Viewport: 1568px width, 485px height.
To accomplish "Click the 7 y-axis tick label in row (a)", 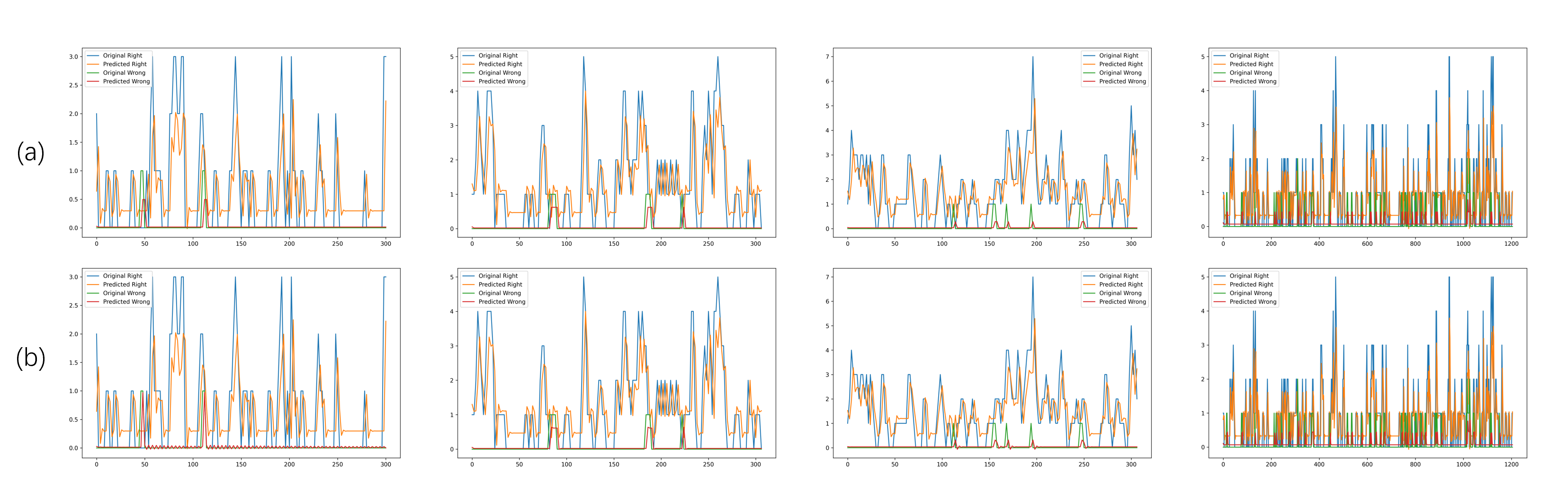I will click(x=826, y=56).
